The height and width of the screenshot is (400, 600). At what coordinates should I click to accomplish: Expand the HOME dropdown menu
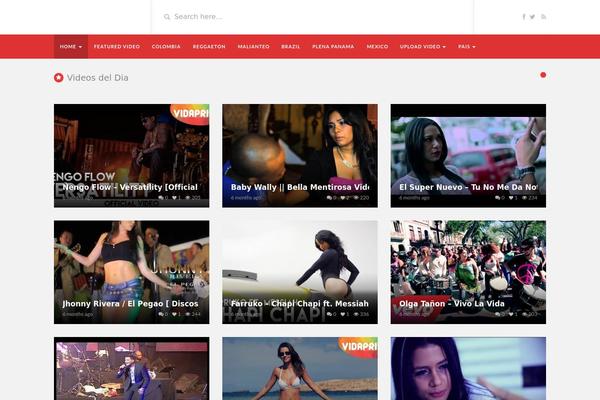(x=71, y=47)
